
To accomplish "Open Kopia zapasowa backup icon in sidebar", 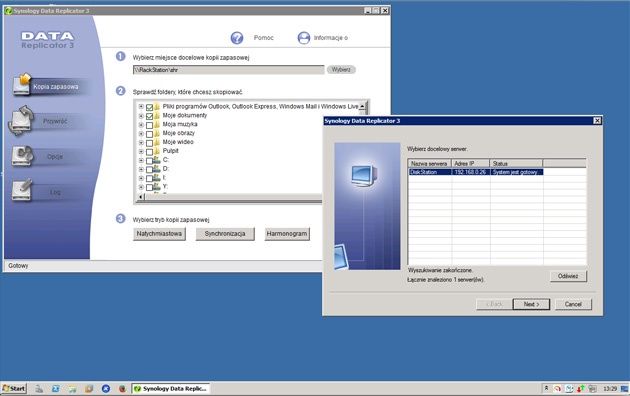I will [22, 84].
